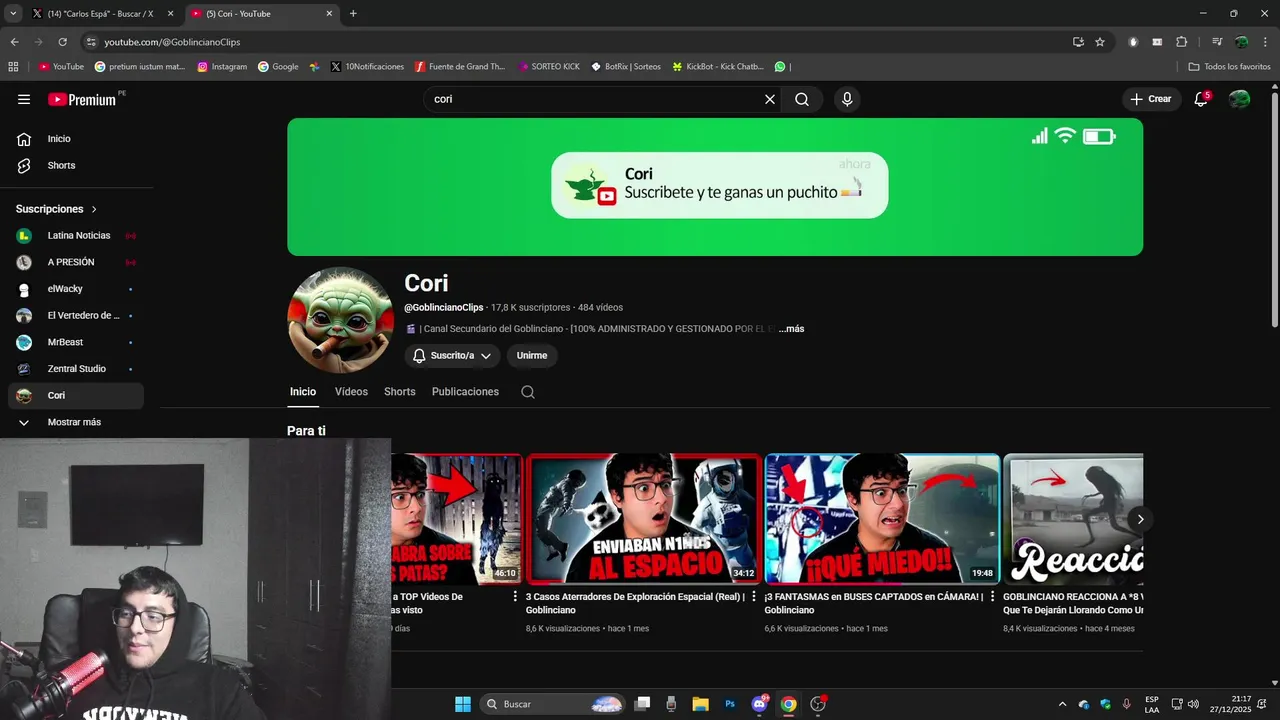Open elWacky subscription
1280x720 pixels.
[x=78, y=289]
